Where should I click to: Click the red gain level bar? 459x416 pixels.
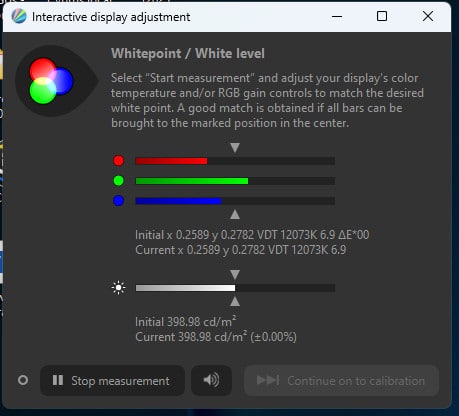(235, 161)
